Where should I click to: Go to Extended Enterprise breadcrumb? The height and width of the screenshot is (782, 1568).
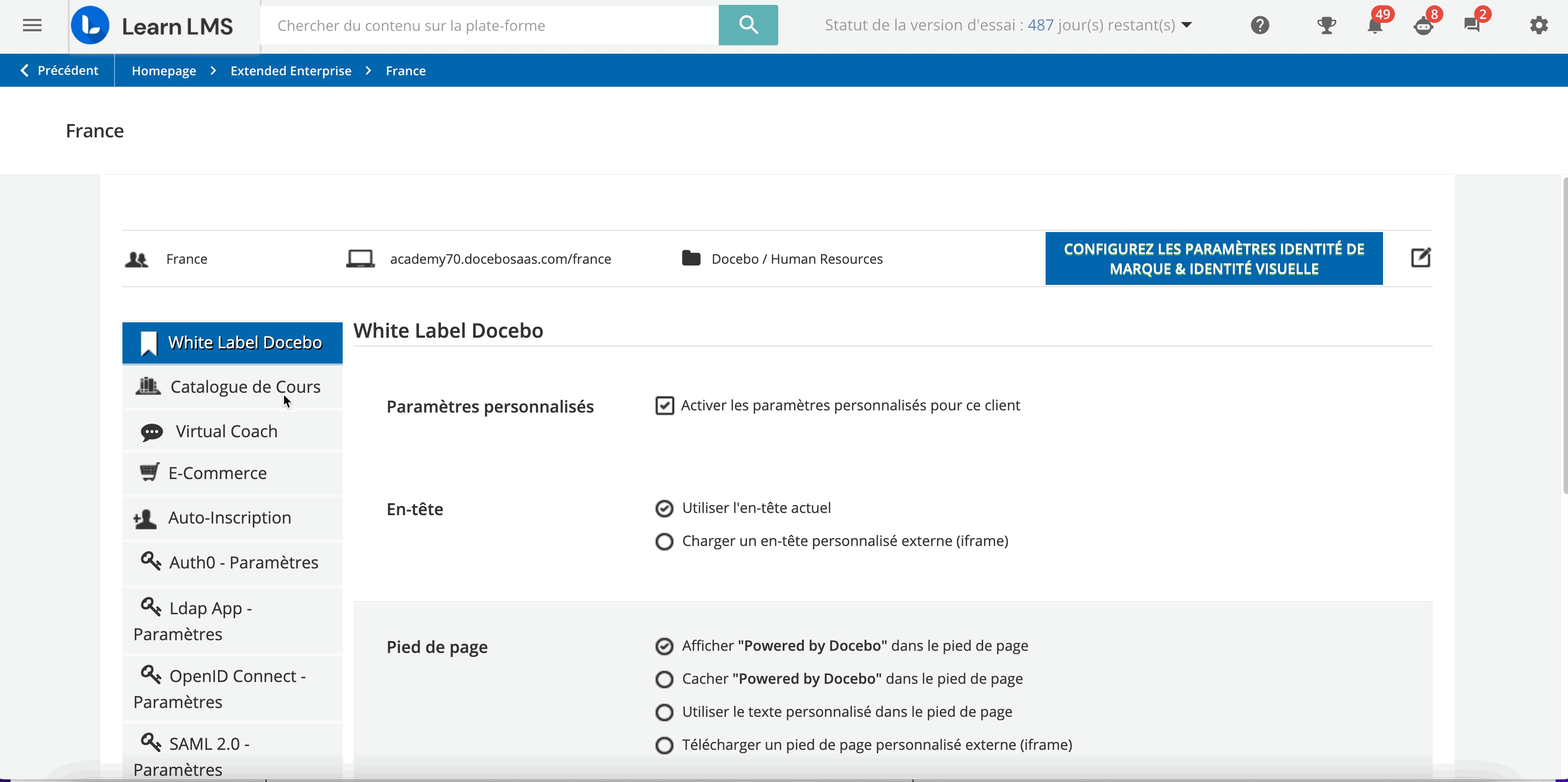(x=291, y=70)
